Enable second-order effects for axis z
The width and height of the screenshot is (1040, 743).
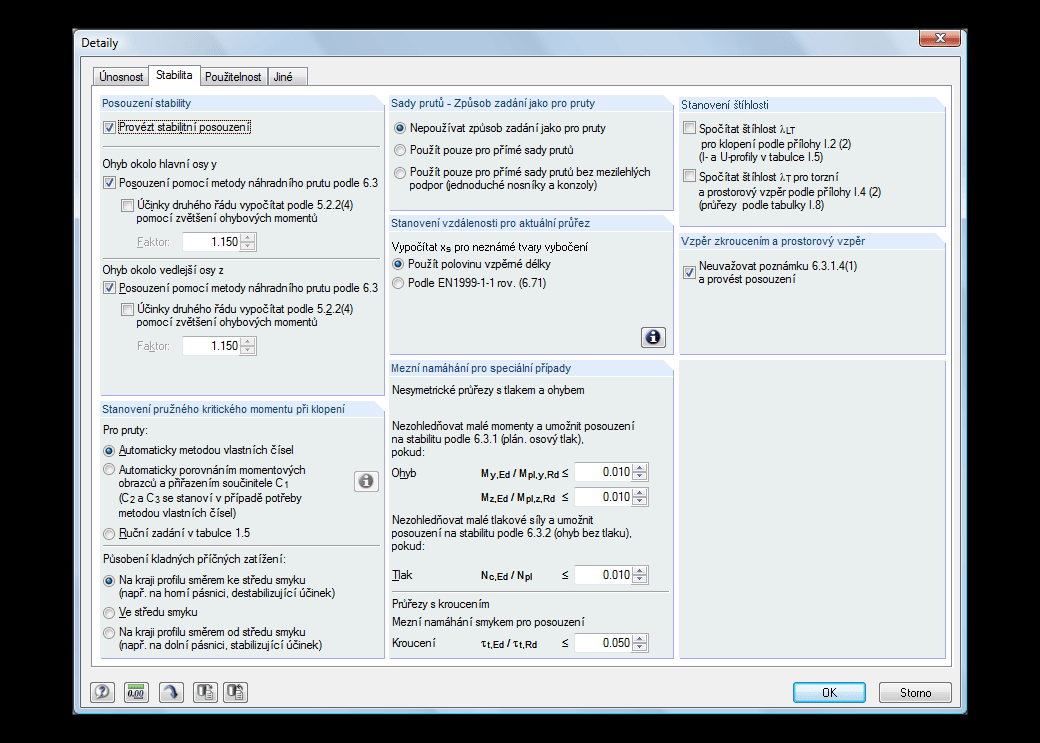[127, 309]
